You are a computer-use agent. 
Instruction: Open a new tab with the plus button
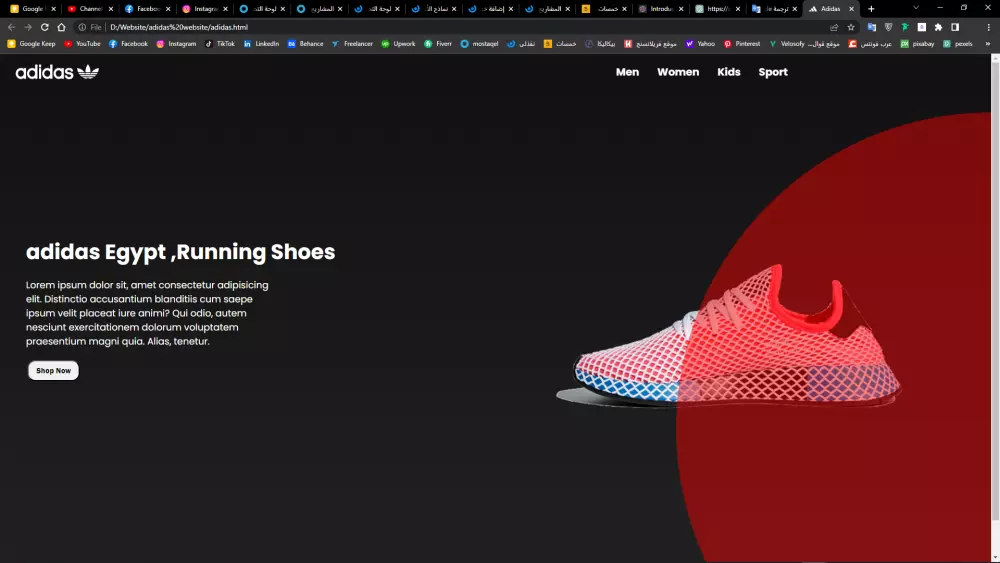tap(871, 9)
